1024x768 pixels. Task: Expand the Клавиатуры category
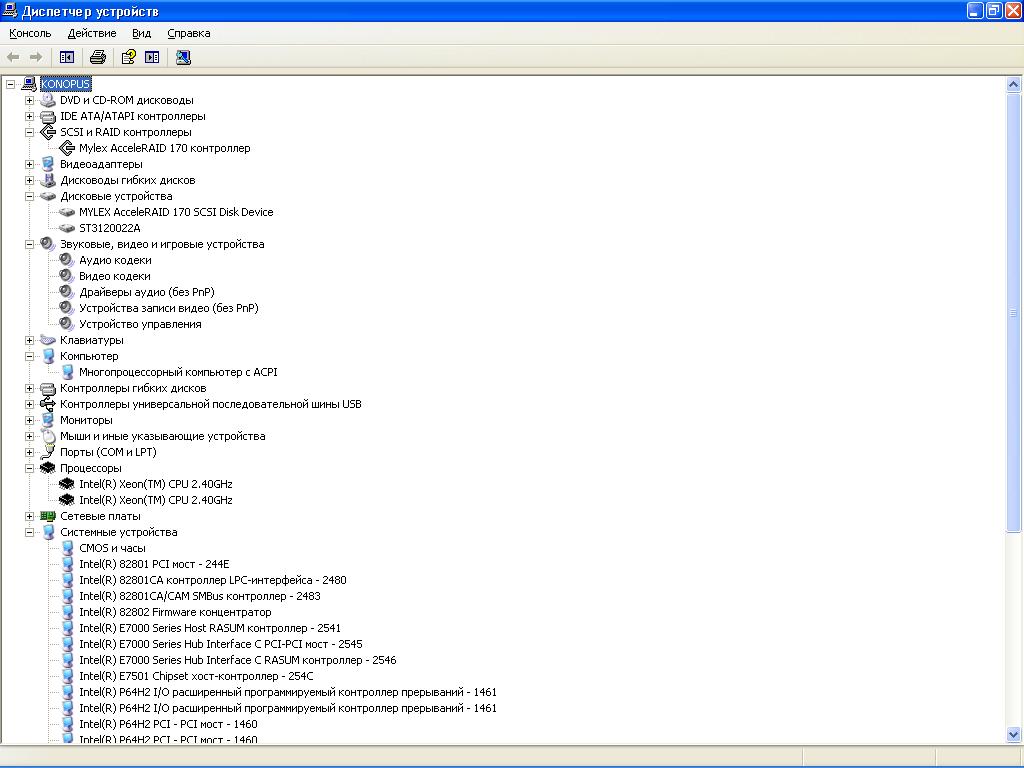point(30,340)
